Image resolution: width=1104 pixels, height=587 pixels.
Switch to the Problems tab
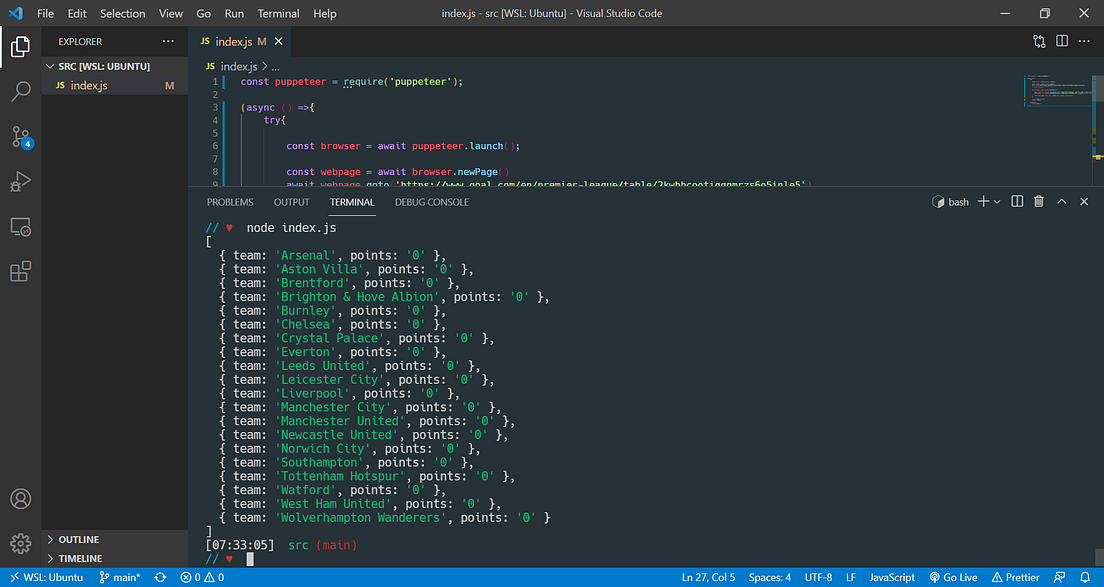230,202
